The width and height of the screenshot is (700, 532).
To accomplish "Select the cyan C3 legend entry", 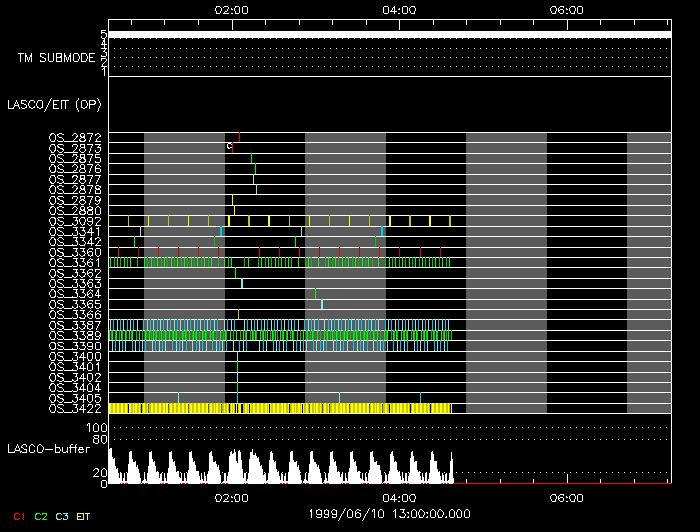I will click(63, 516).
